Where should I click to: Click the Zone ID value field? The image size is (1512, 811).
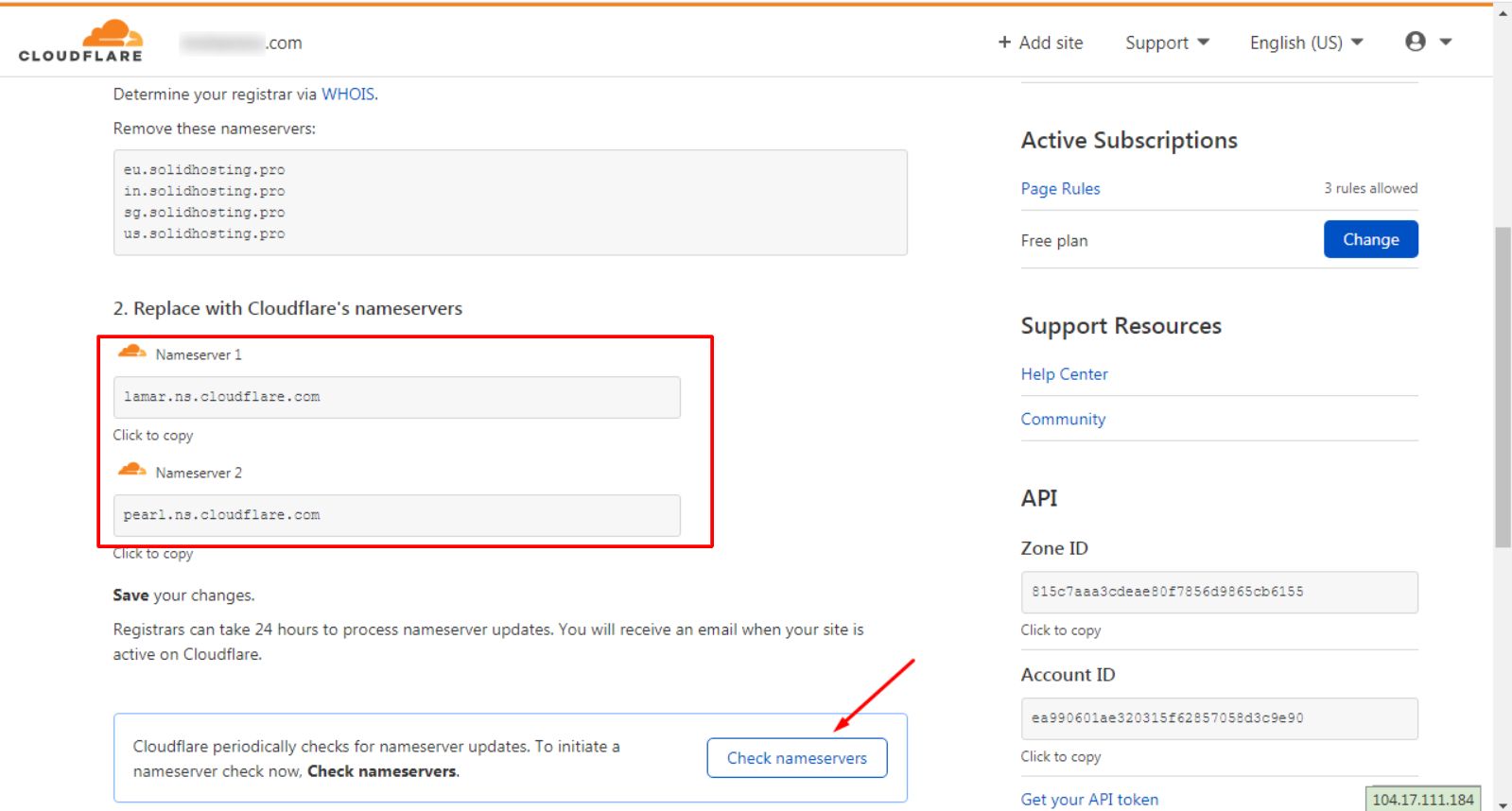[x=1219, y=592]
